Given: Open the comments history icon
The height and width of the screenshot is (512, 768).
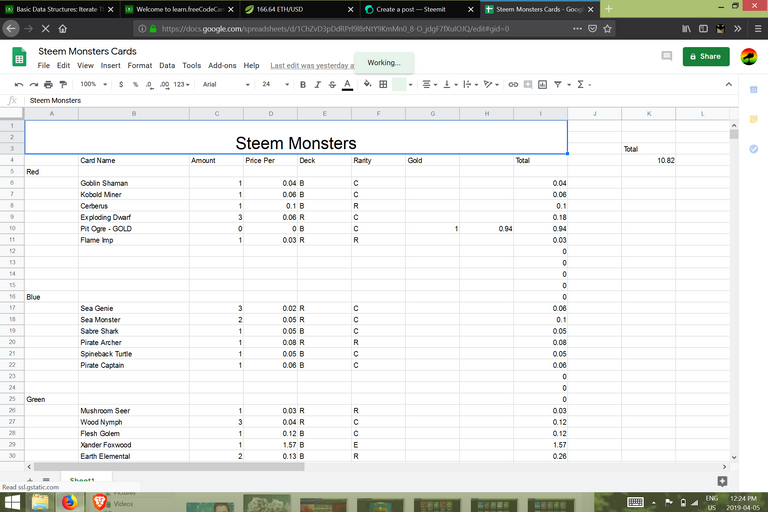Looking at the screenshot, I should [667, 56].
